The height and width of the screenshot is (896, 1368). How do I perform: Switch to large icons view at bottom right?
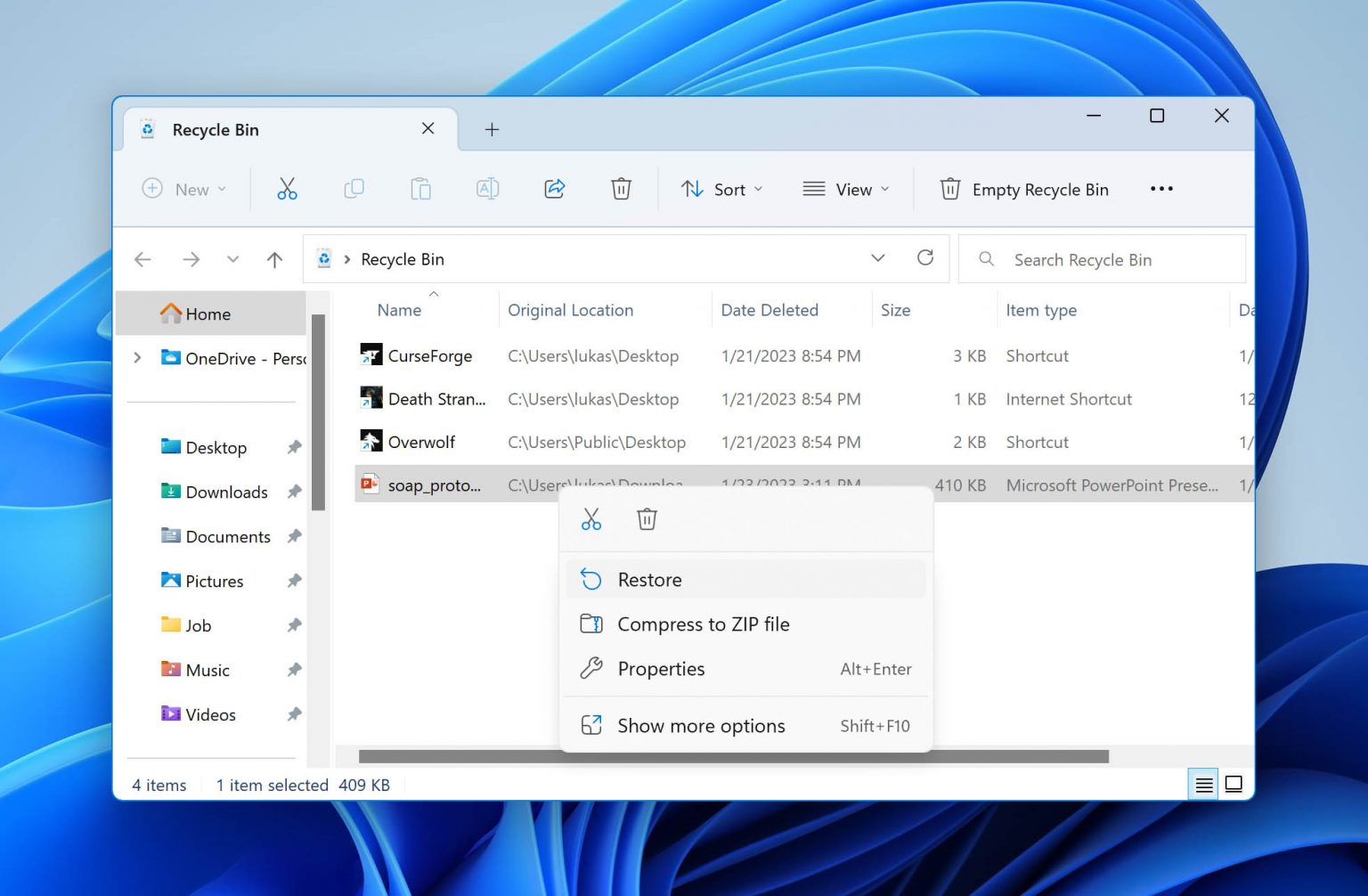point(1234,784)
